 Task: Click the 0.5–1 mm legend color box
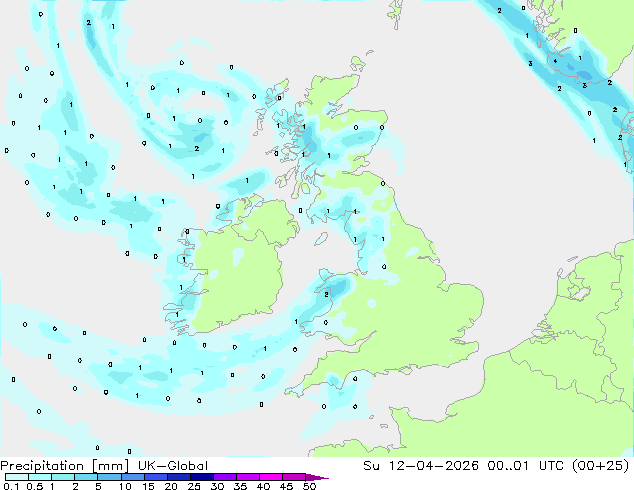[x=40, y=477]
